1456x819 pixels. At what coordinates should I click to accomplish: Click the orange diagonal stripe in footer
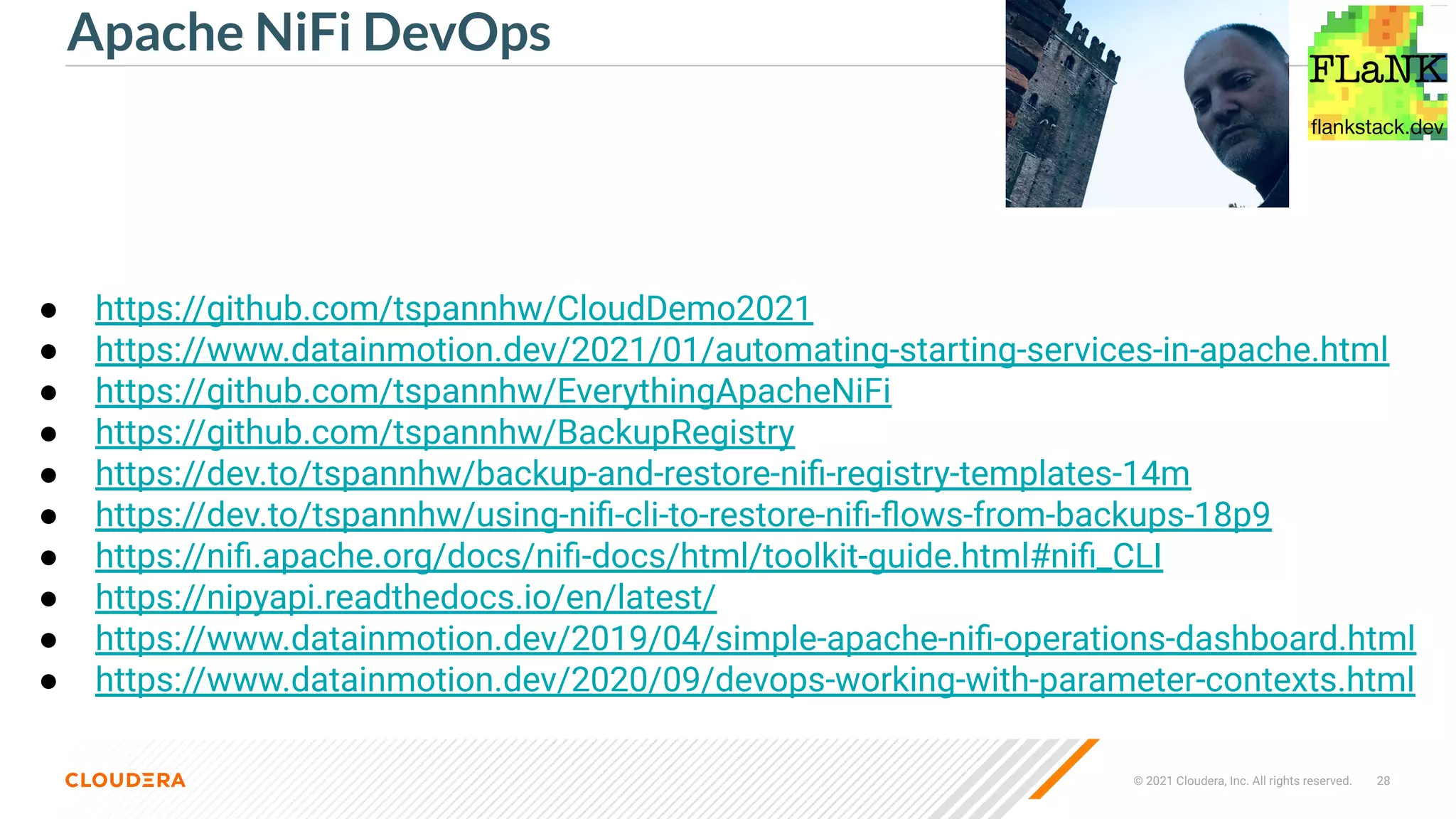click(1064, 769)
